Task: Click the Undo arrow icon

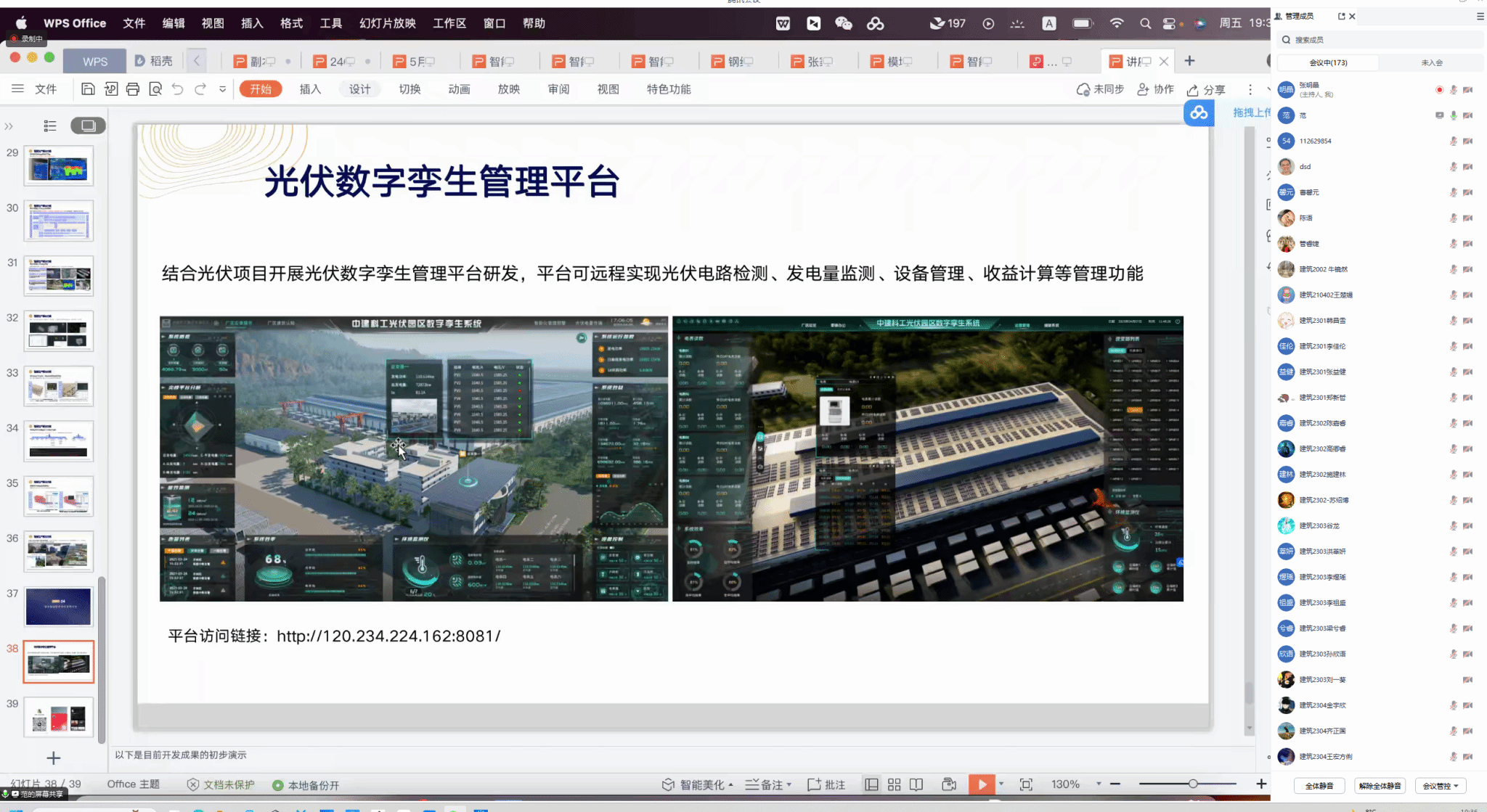Action: [178, 89]
